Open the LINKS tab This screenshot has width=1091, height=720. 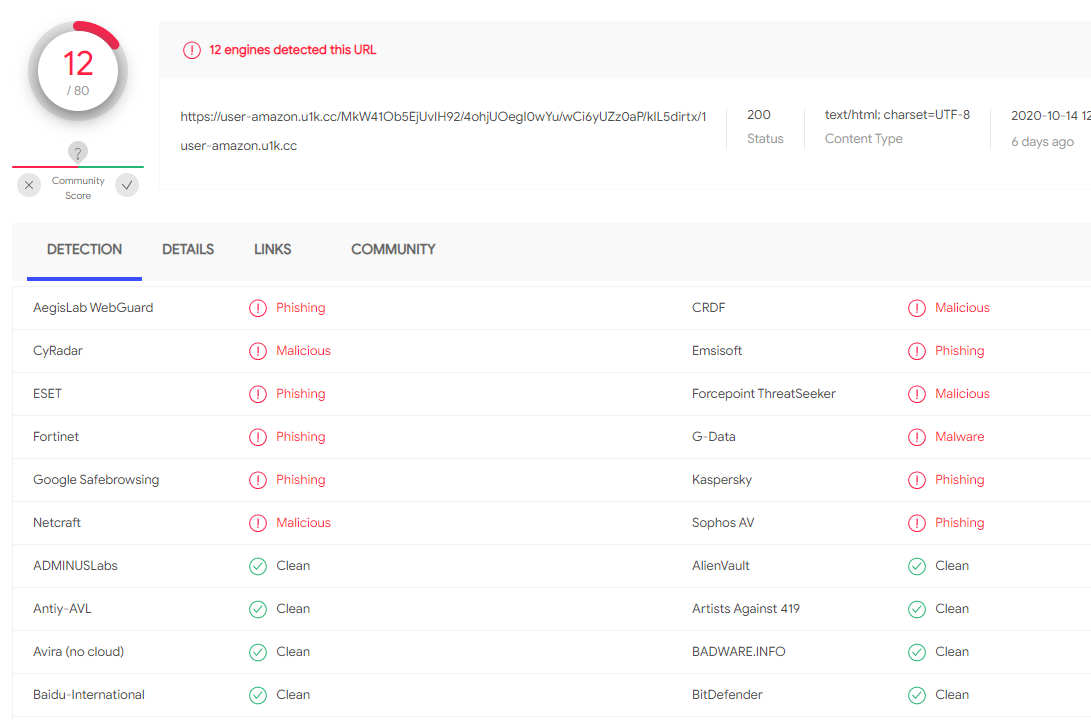tap(273, 250)
